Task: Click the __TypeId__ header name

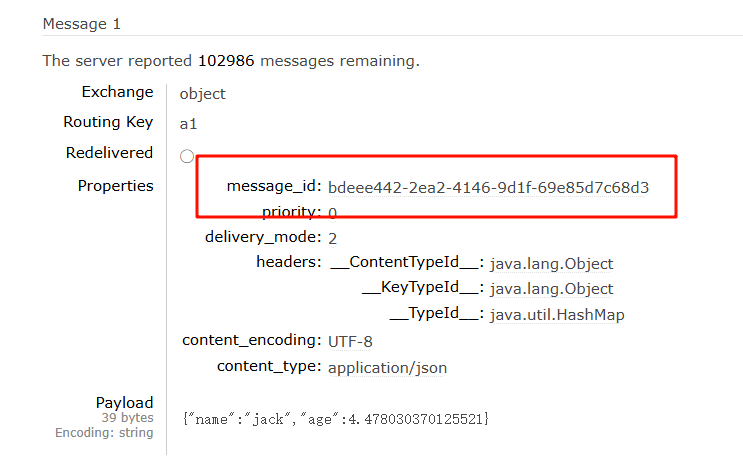Action: pos(437,315)
